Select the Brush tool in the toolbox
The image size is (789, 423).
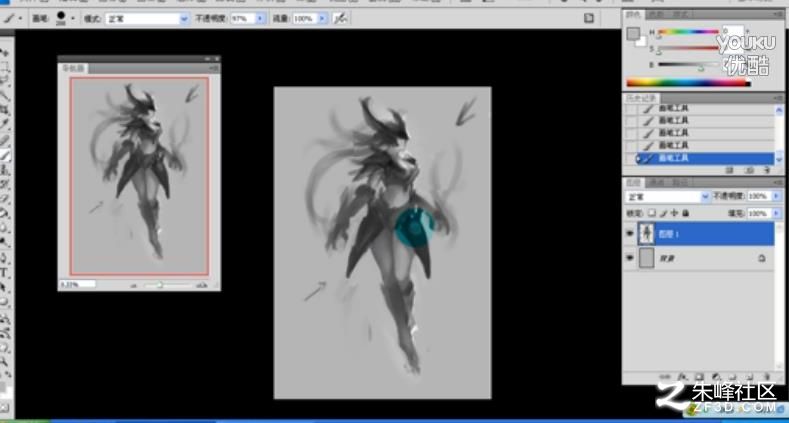pos(5,156)
